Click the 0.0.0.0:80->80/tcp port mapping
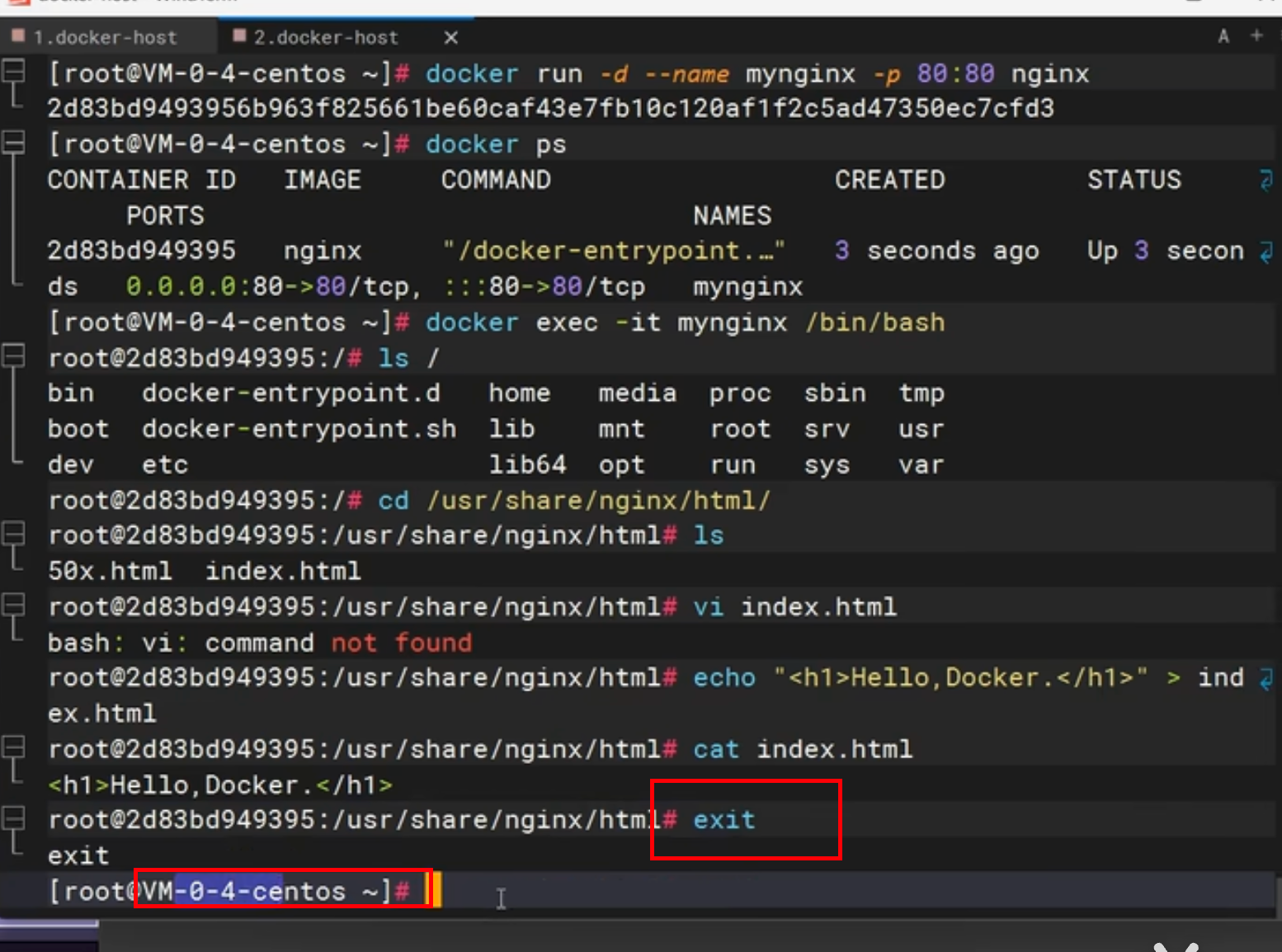The height and width of the screenshot is (952, 1282). (x=273, y=286)
